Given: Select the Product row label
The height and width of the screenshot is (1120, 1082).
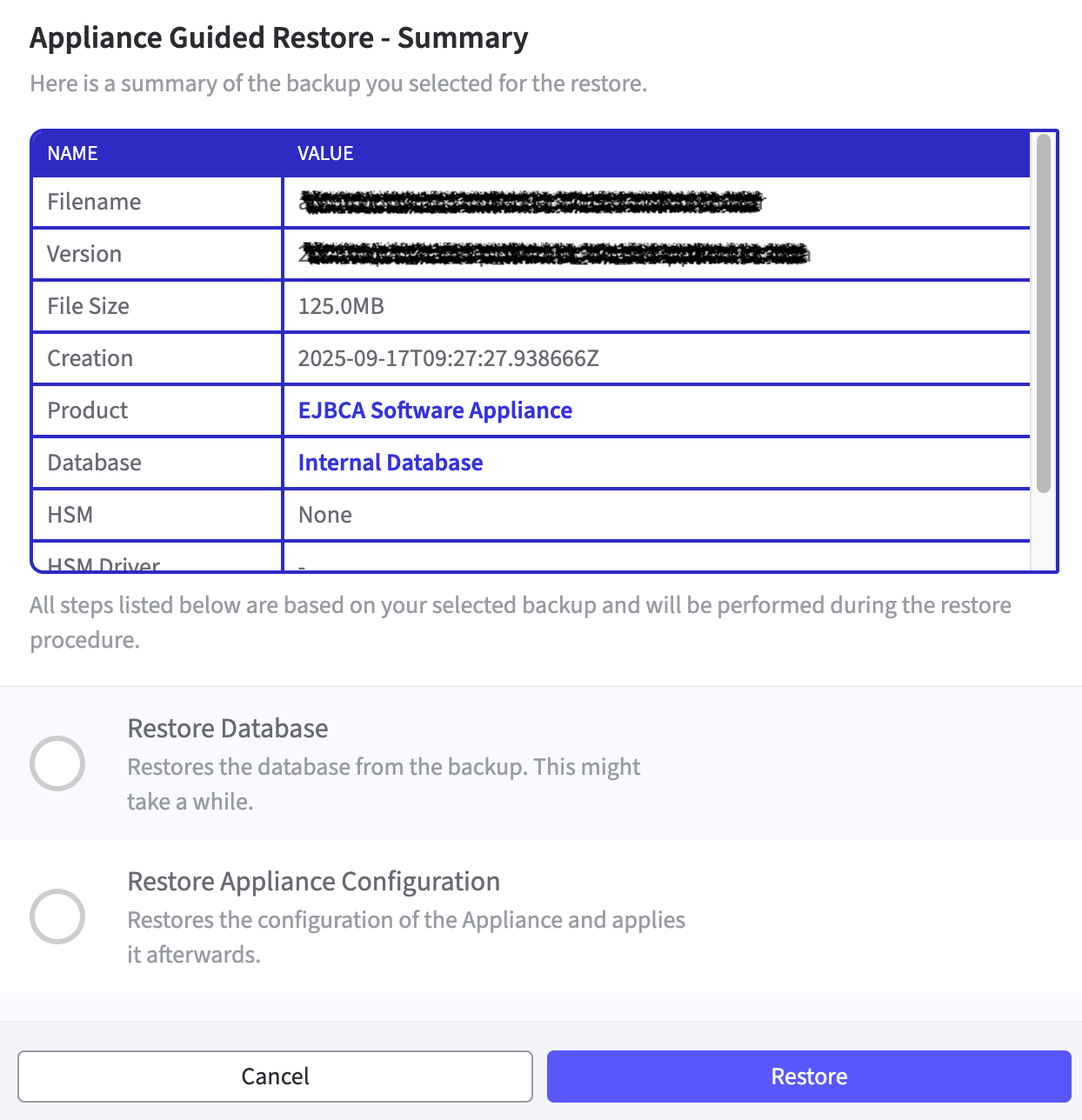Looking at the screenshot, I should [x=87, y=410].
